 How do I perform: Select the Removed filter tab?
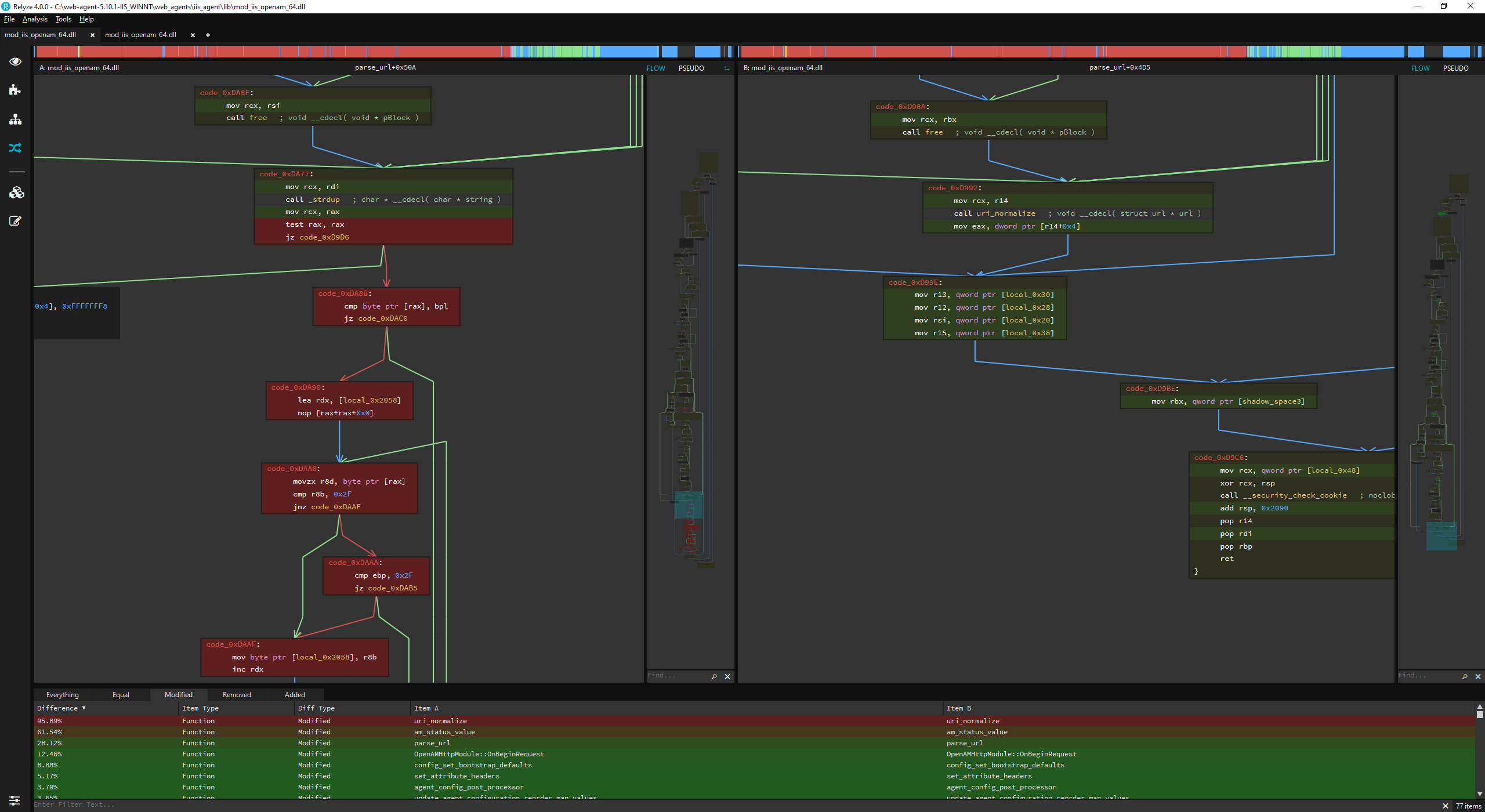[x=237, y=694]
